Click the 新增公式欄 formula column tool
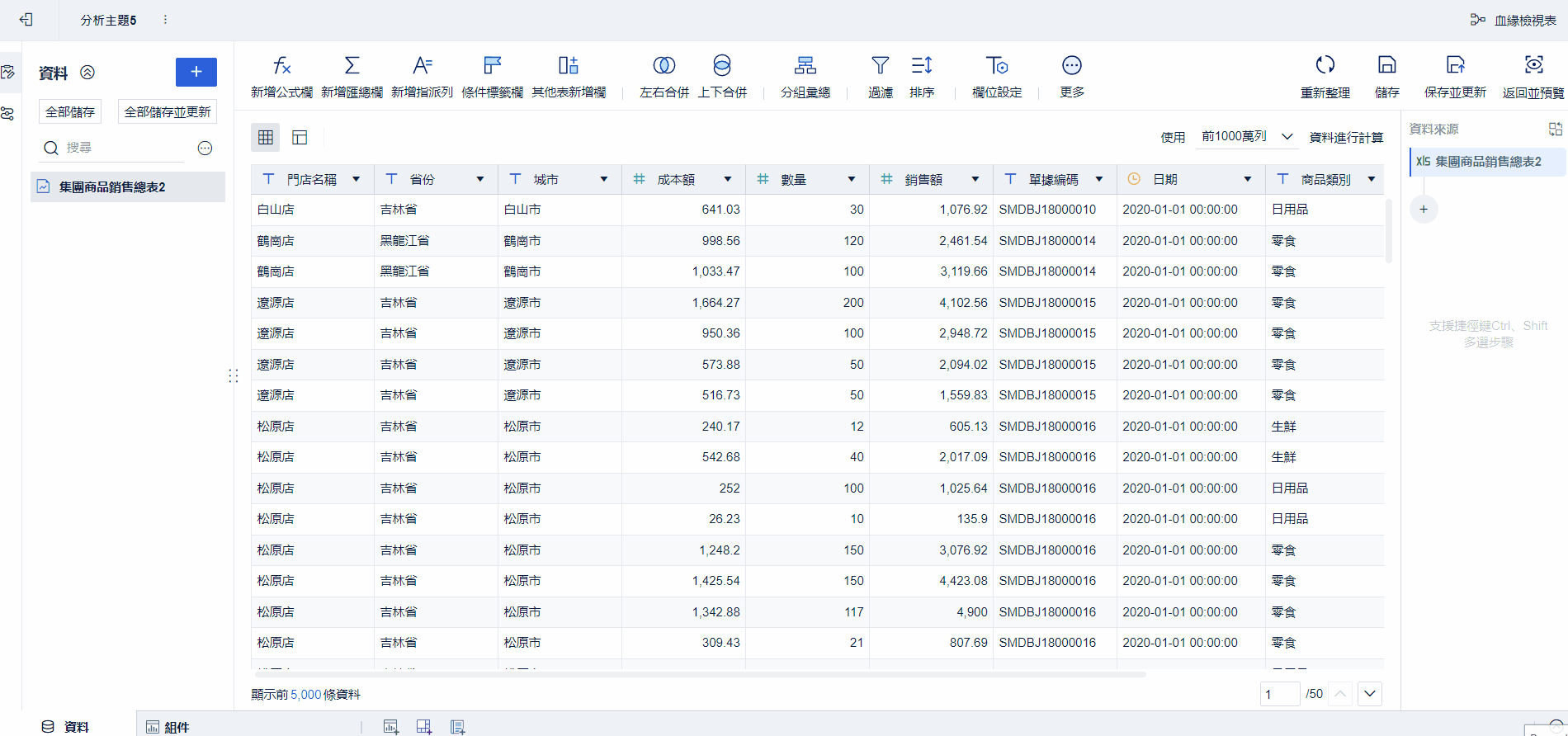Viewport: 1568px width, 736px height. point(281,76)
